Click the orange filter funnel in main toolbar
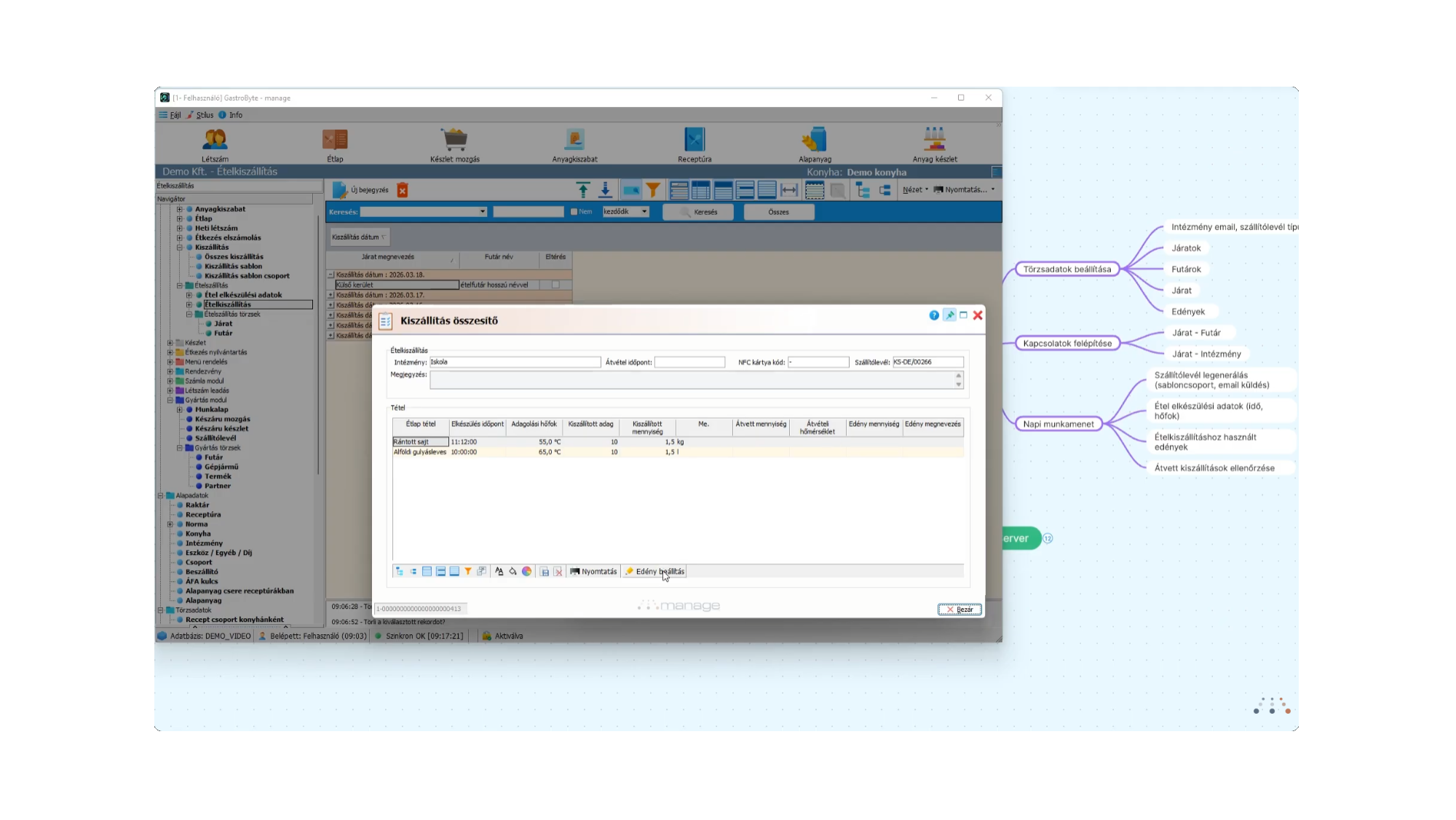 click(653, 190)
